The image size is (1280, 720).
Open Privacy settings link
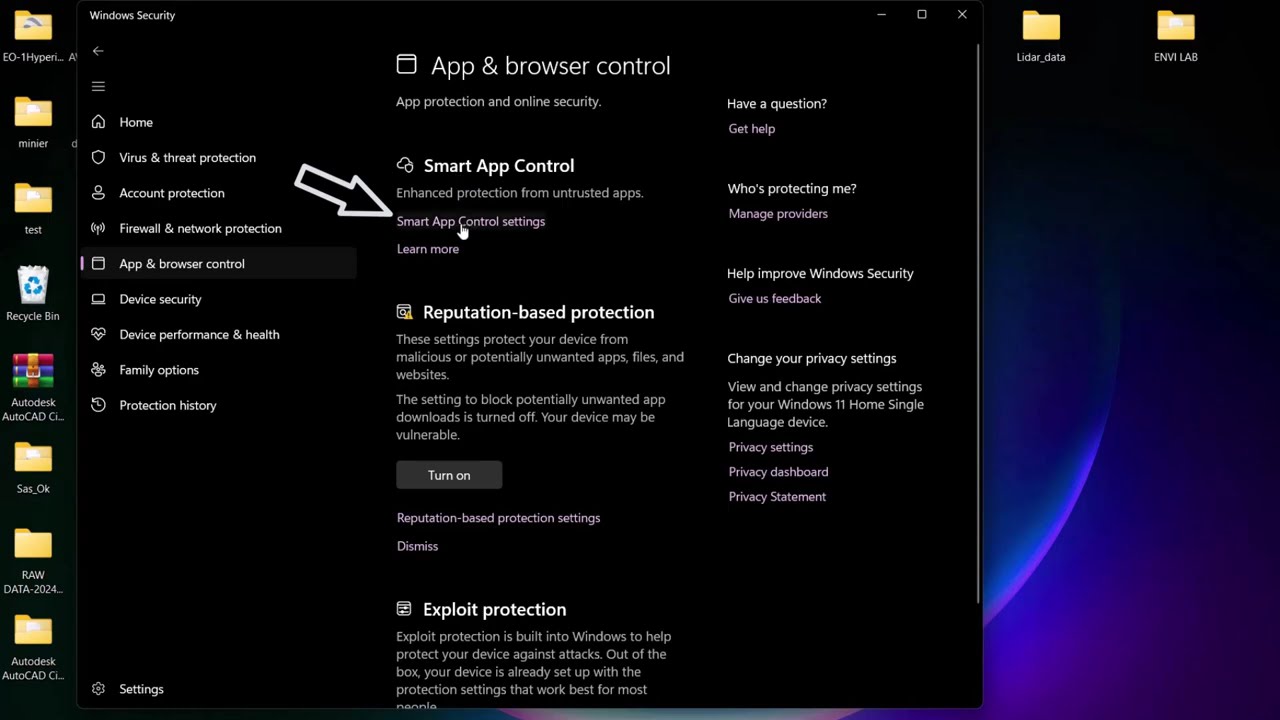(x=771, y=447)
